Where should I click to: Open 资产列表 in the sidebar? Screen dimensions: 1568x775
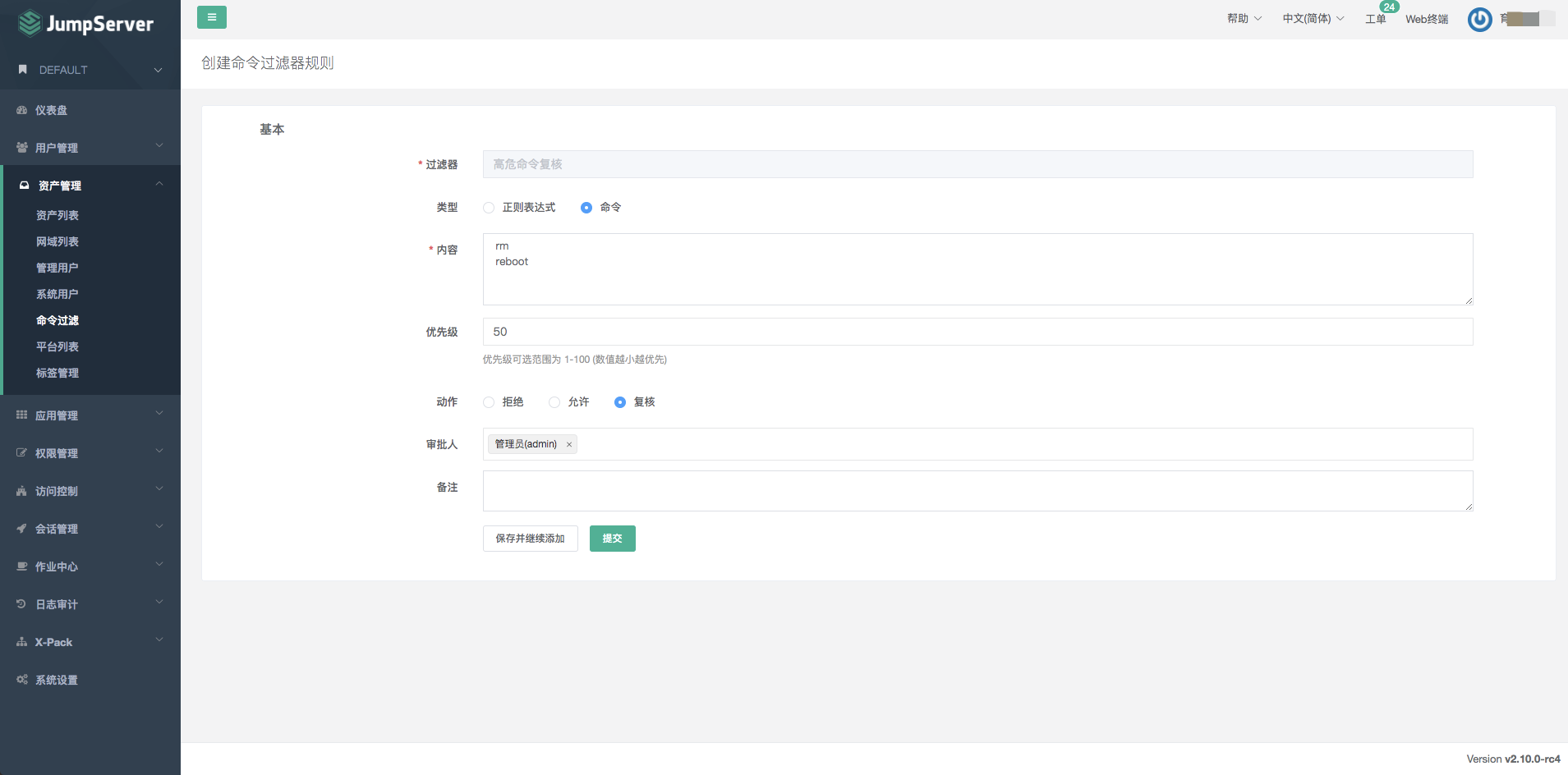(57, 215)
